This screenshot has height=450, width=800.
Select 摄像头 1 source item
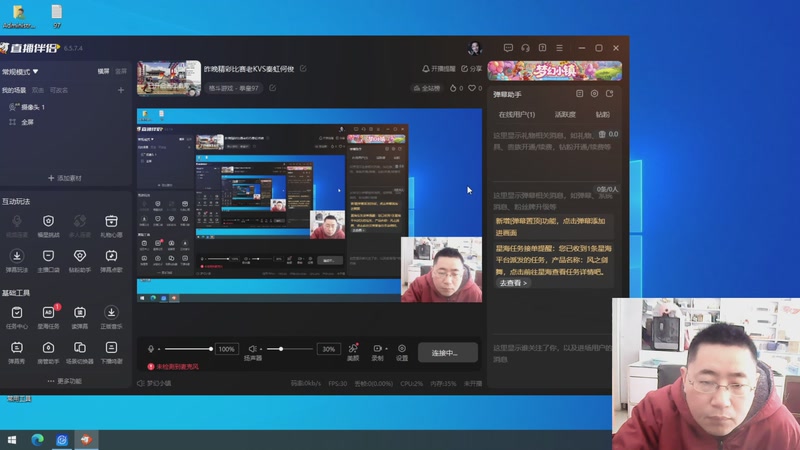pyautogui.click(x=27, y=107)
